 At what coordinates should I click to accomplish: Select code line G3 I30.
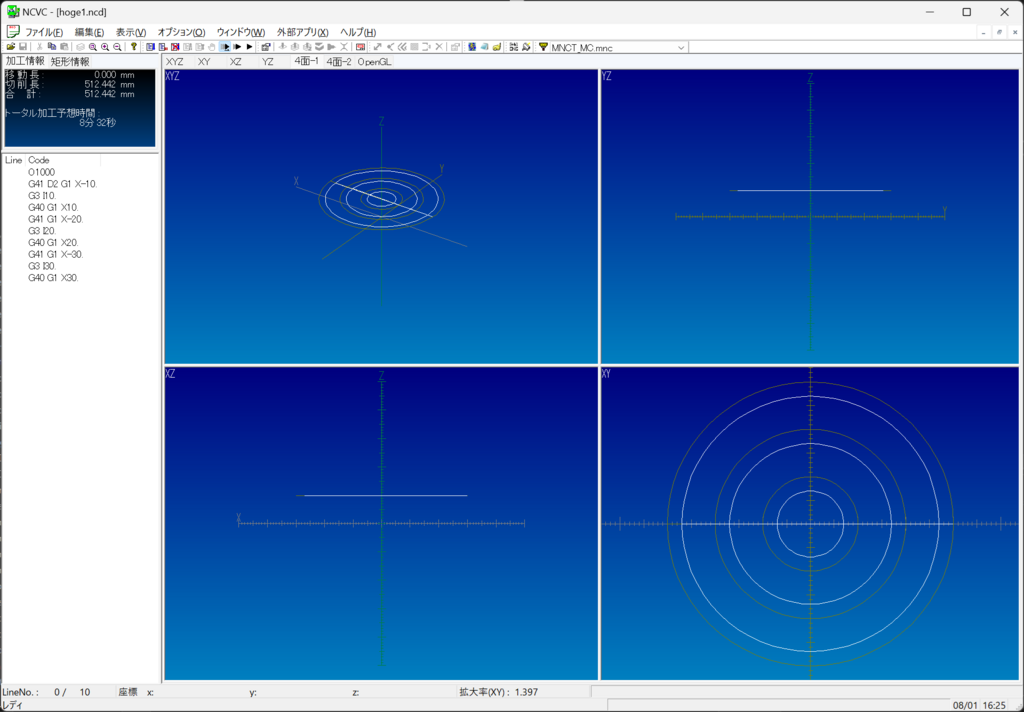tap(42, 267)
